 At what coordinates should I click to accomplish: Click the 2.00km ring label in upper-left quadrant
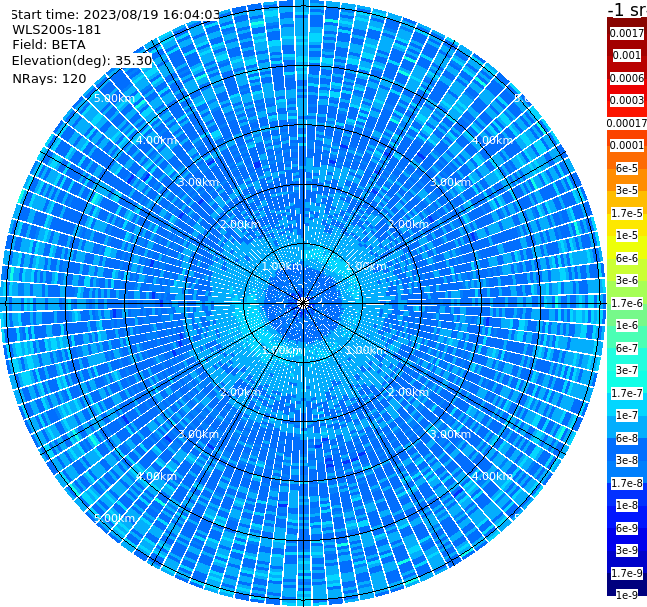pyautogui.click(x=241, y=224)
